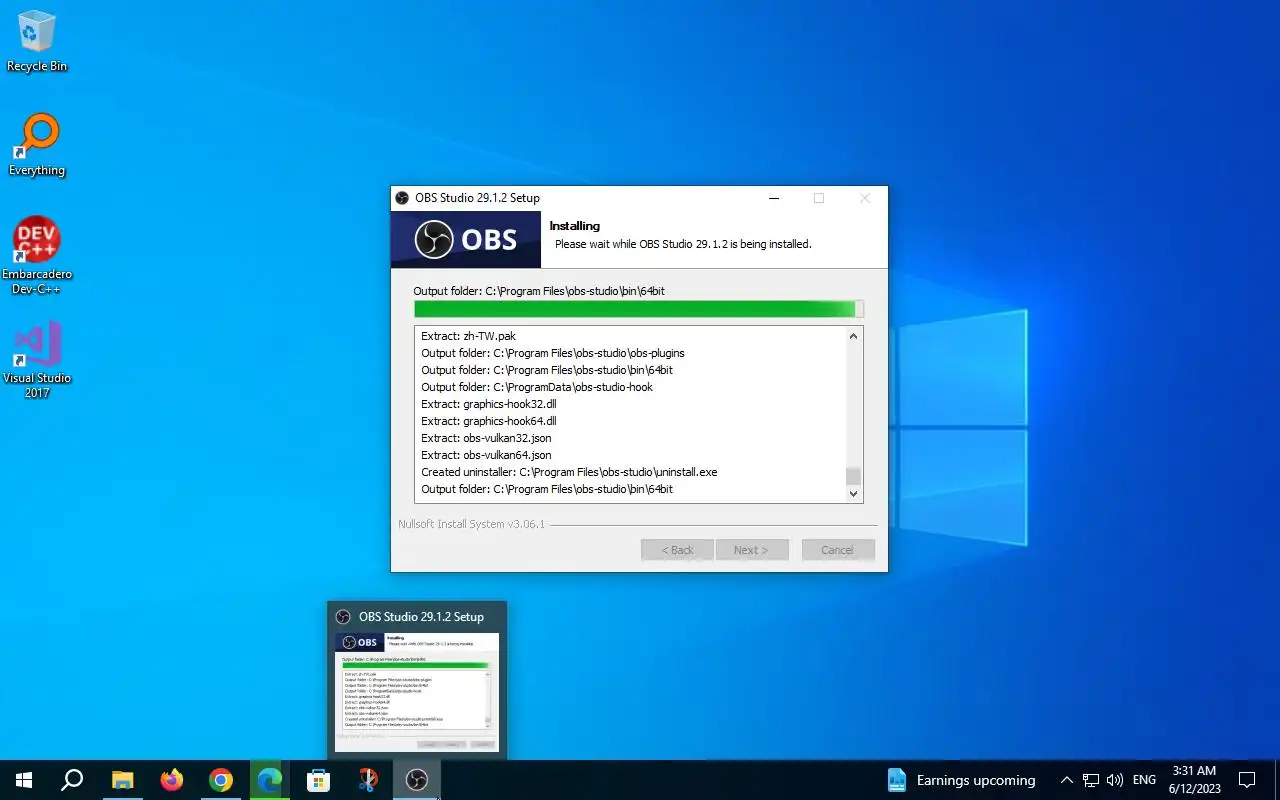Click the install log scrollbar thumb
The image size is (1280, 800).
tap(853, 476)
